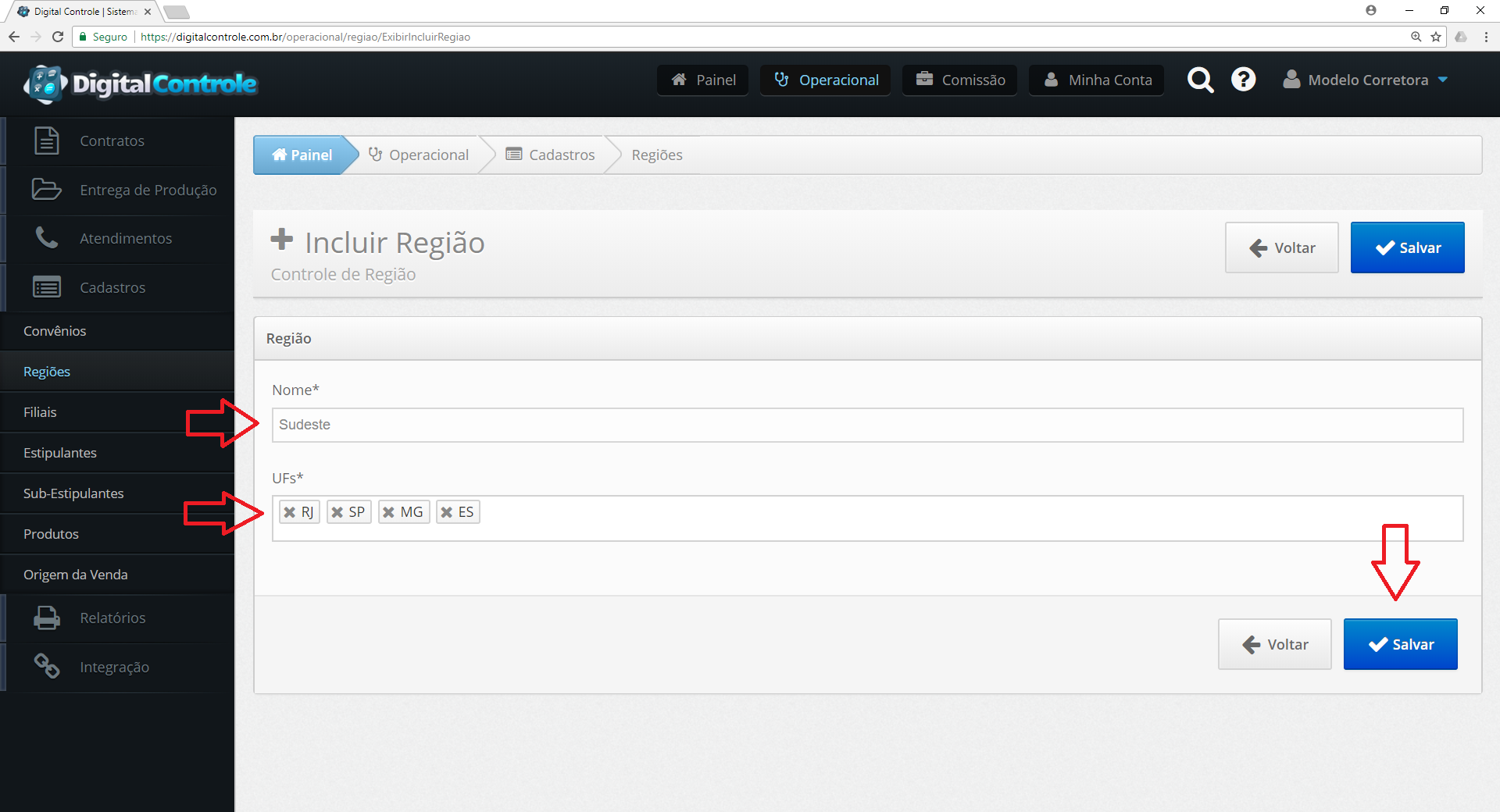Open the Chrome three-dot menu
The height and width of the screenshot is (812, 1500).
pos(1486,37)
